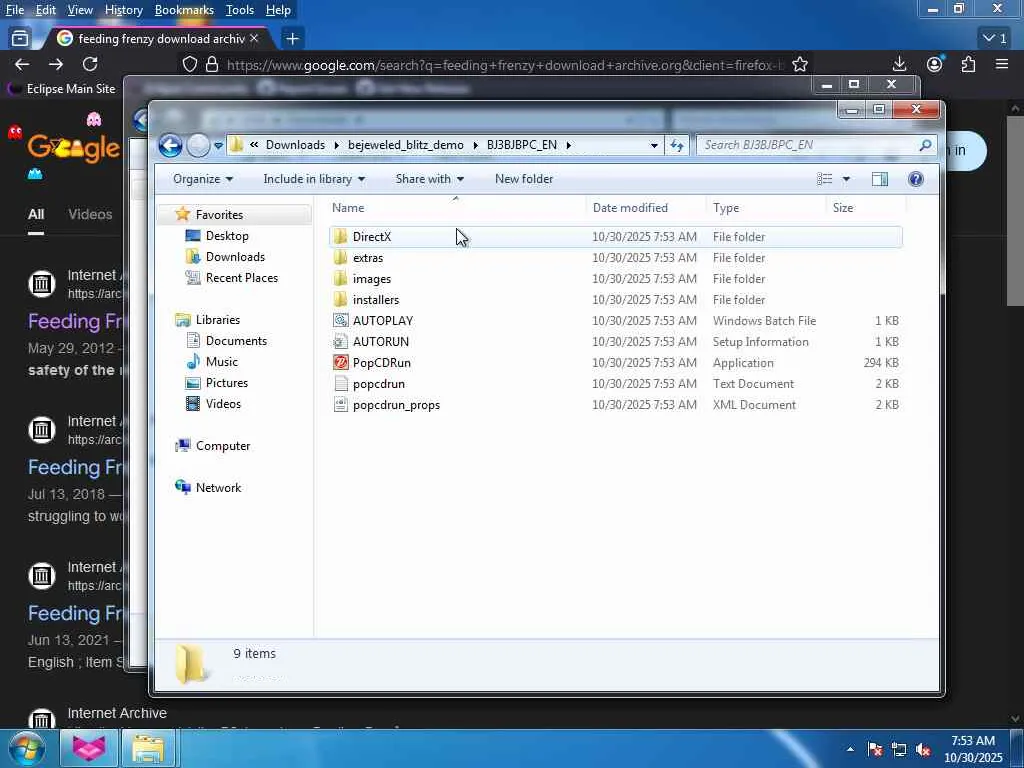Open the Firefox downloads panel
This screenshot has height=768, width=1024.
(x=899, y=64)
